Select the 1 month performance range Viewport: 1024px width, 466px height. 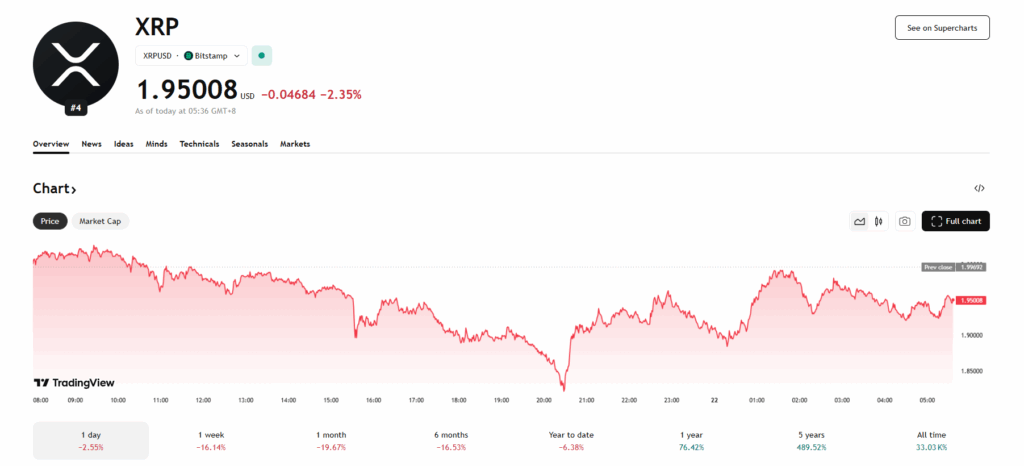(331, 441)
